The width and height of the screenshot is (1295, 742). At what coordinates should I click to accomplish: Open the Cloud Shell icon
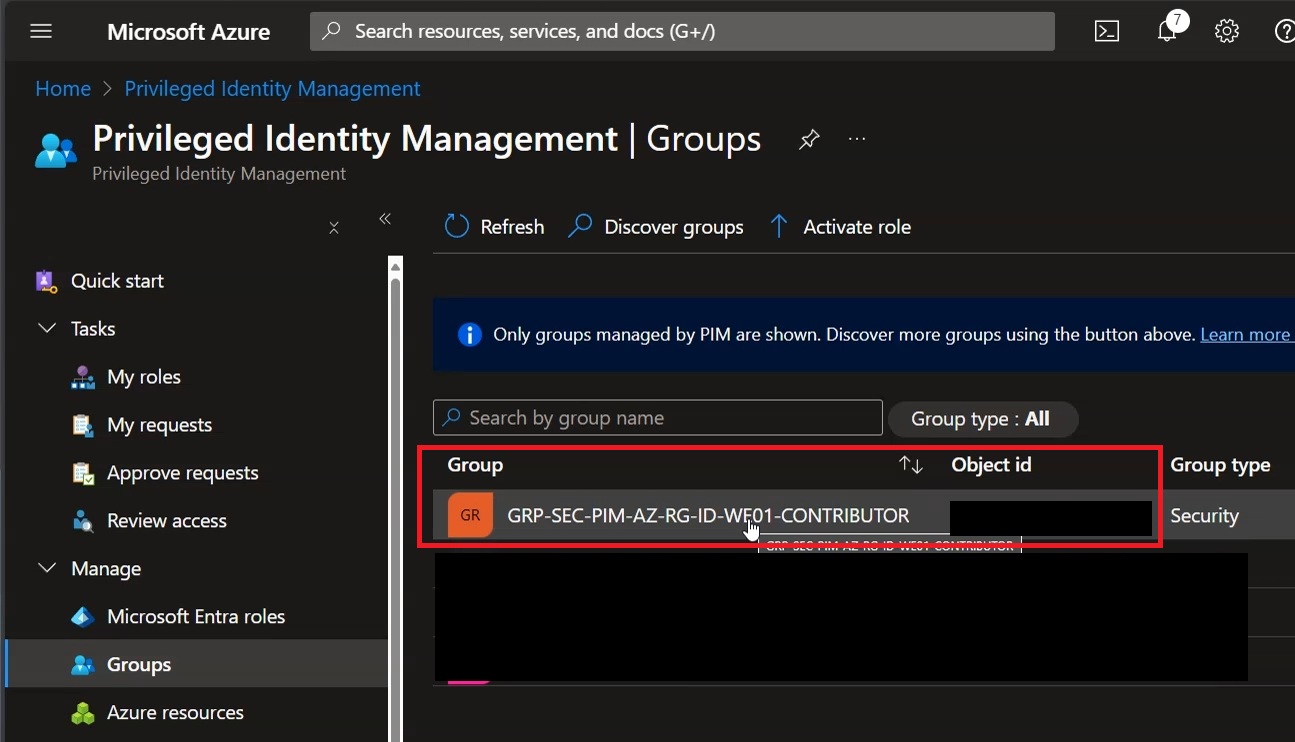[x=1107, y=31]
